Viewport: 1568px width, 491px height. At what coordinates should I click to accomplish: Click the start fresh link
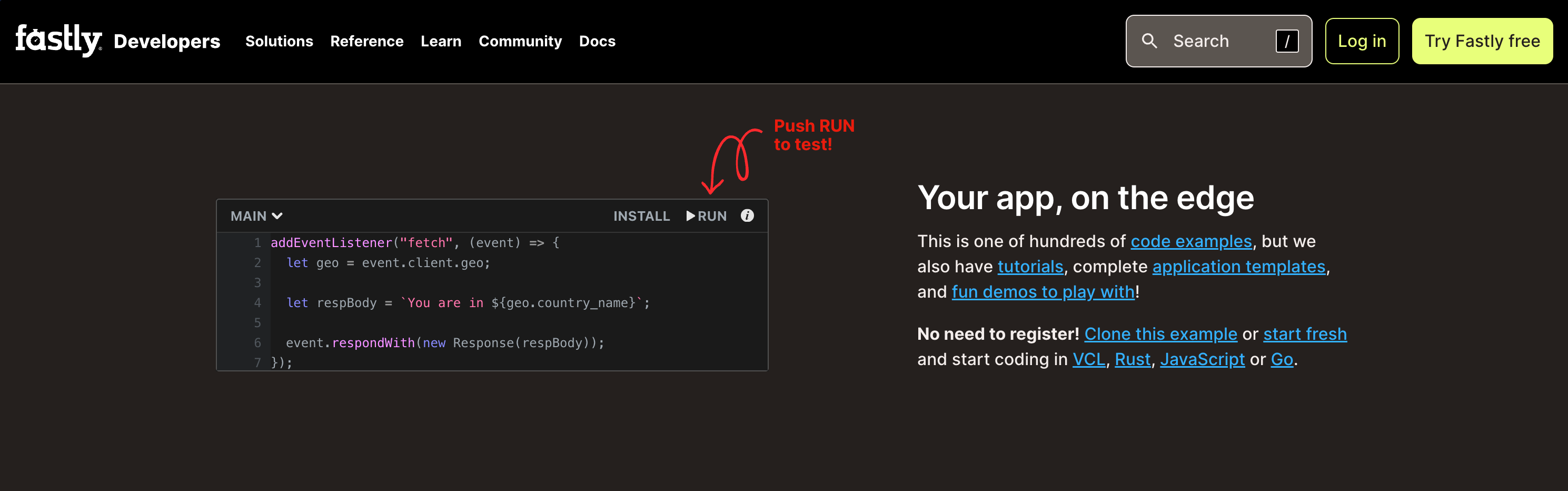pos(1305,334)
